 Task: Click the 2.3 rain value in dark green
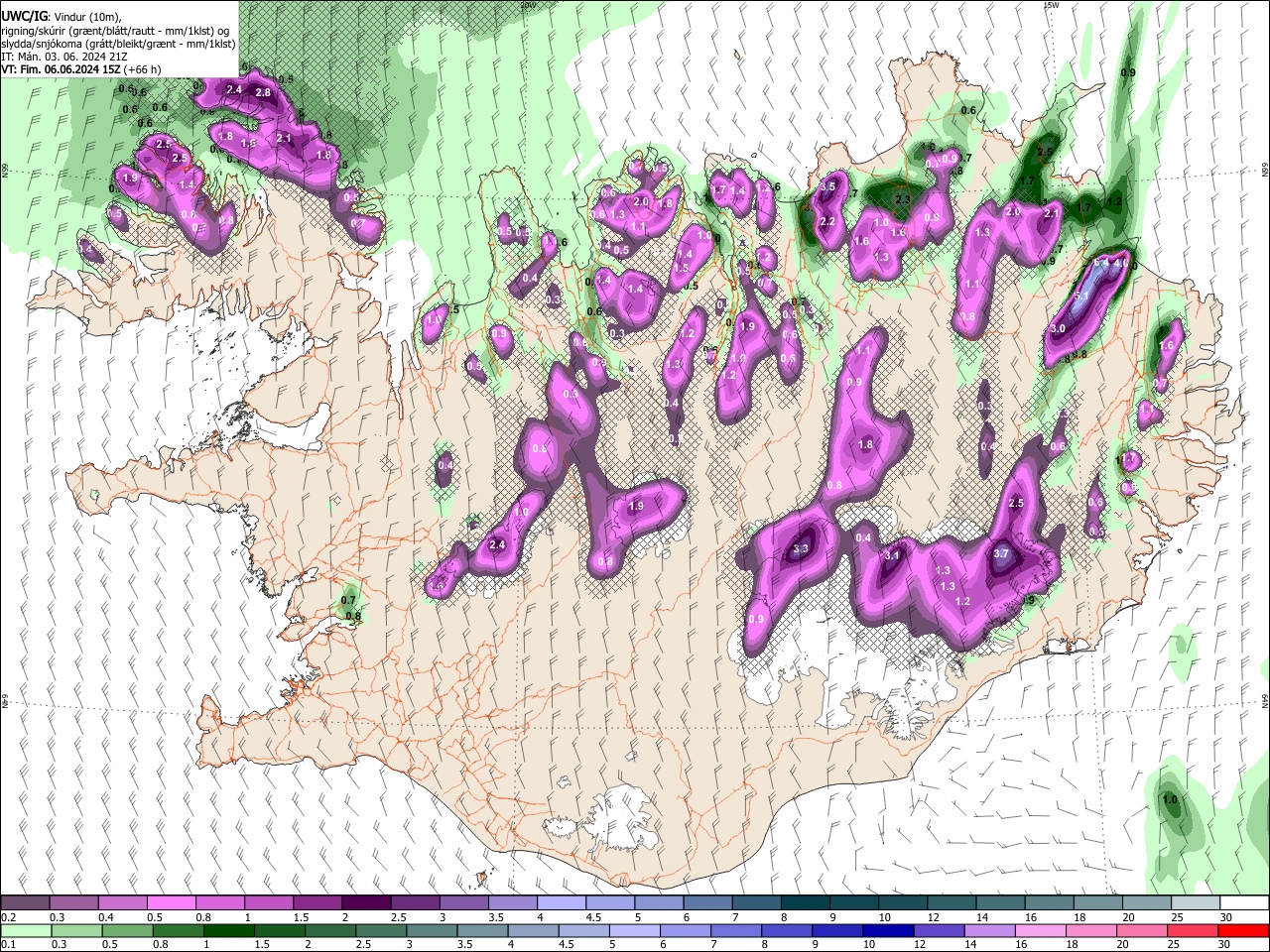pos(902,199)
